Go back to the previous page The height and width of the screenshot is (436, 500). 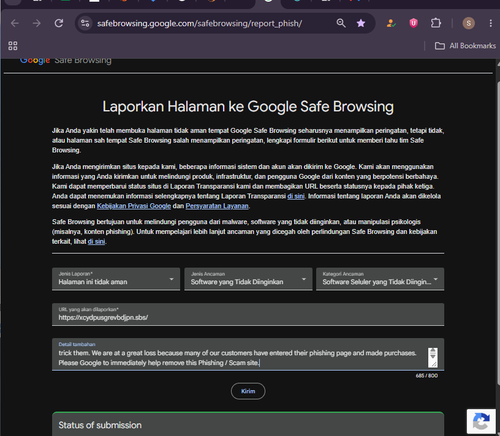[15, 23]
